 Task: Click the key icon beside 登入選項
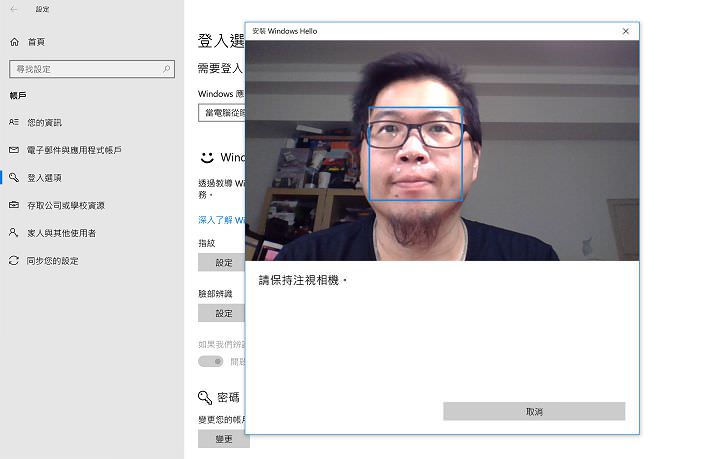14,178
